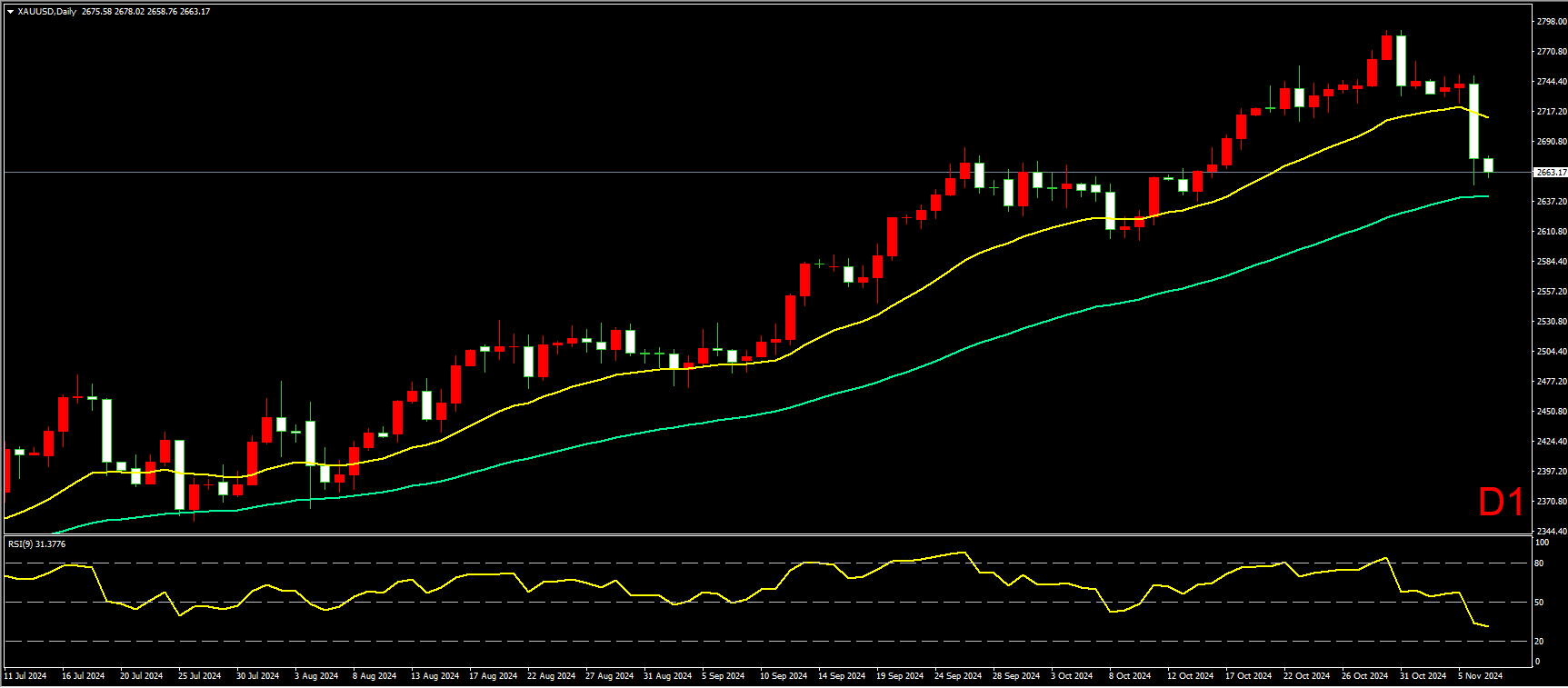Click the 10 Sep 2024 date label

pos(784,676)
